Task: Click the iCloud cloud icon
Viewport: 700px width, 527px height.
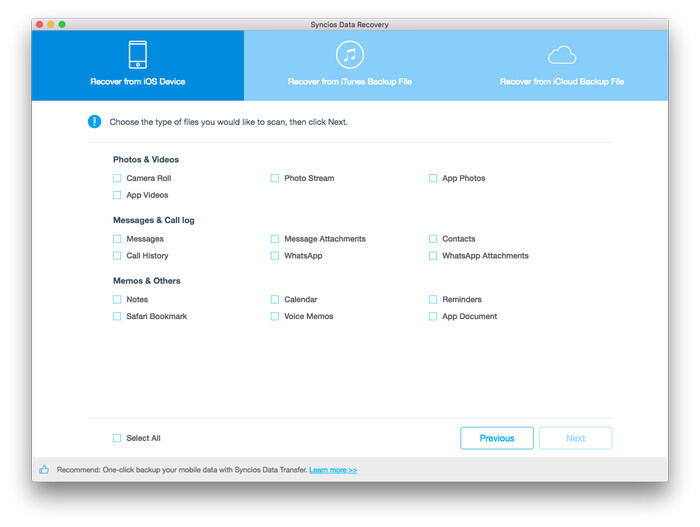Action: pos(562,54)
